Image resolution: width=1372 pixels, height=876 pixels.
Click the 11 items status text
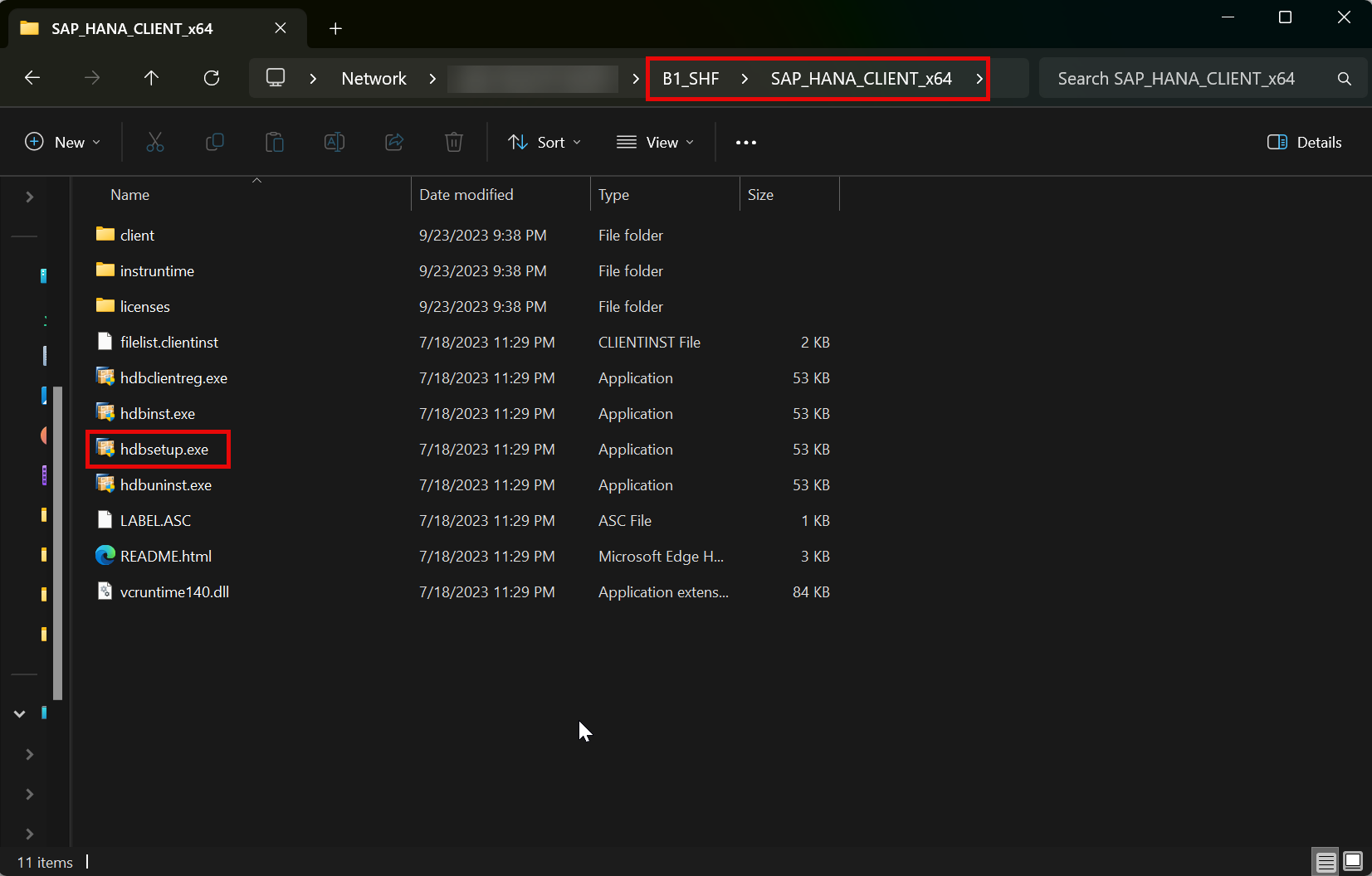[45, 863]
